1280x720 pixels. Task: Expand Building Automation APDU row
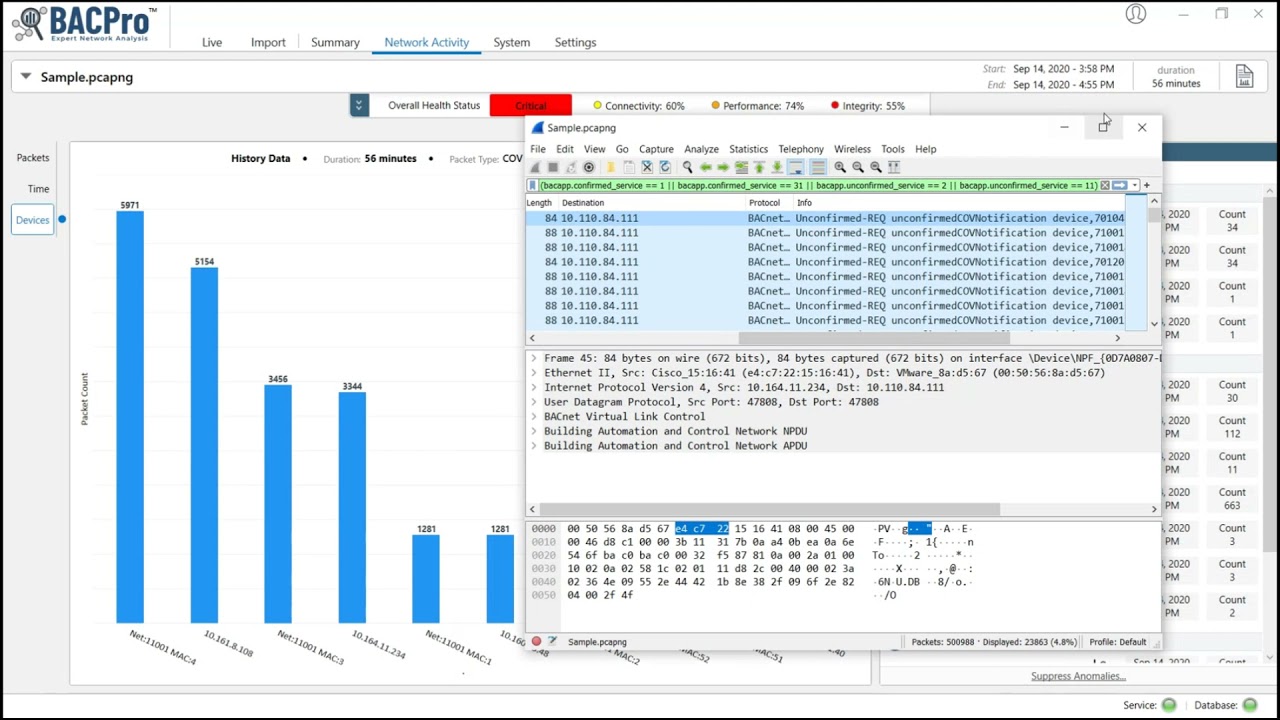tap(533, 446)
